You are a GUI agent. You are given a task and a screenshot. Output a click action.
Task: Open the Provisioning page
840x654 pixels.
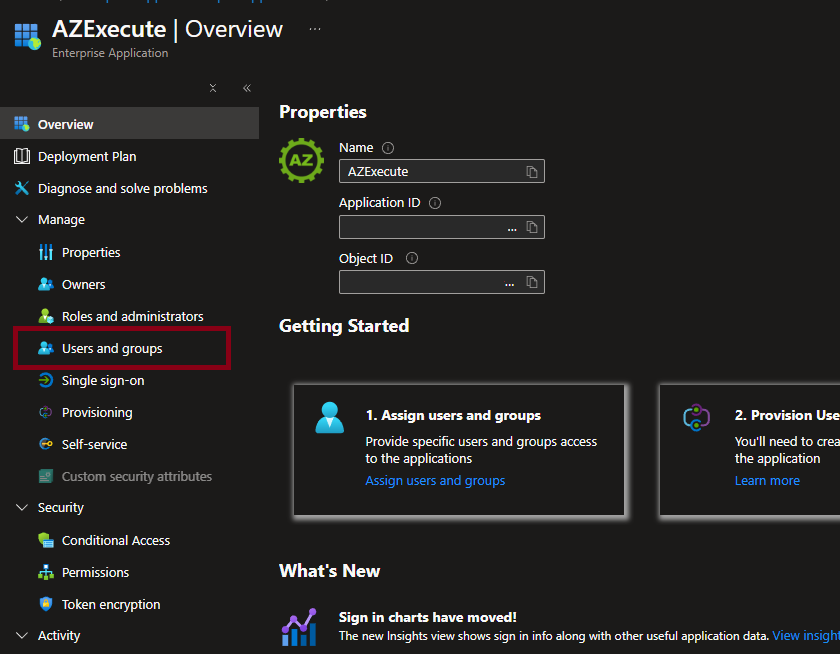point(97,412)
